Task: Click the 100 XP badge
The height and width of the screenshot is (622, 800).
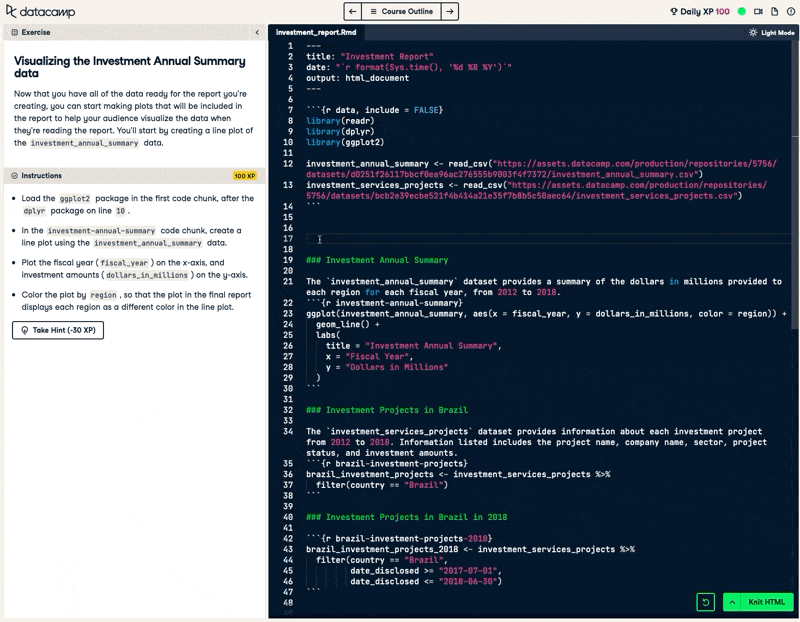Action: tap(245, 176)
